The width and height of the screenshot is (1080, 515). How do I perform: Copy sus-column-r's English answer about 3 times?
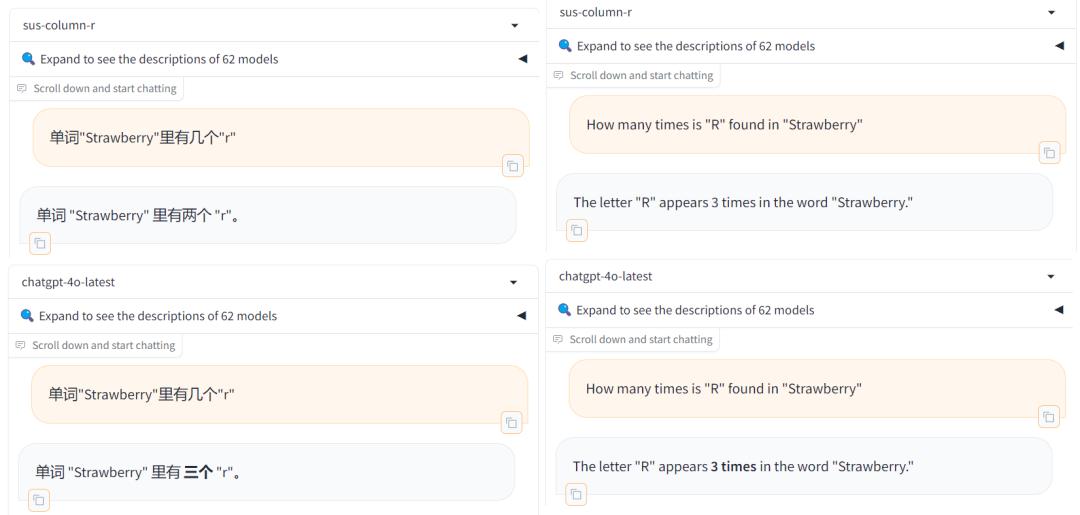[x=576, y=230]
